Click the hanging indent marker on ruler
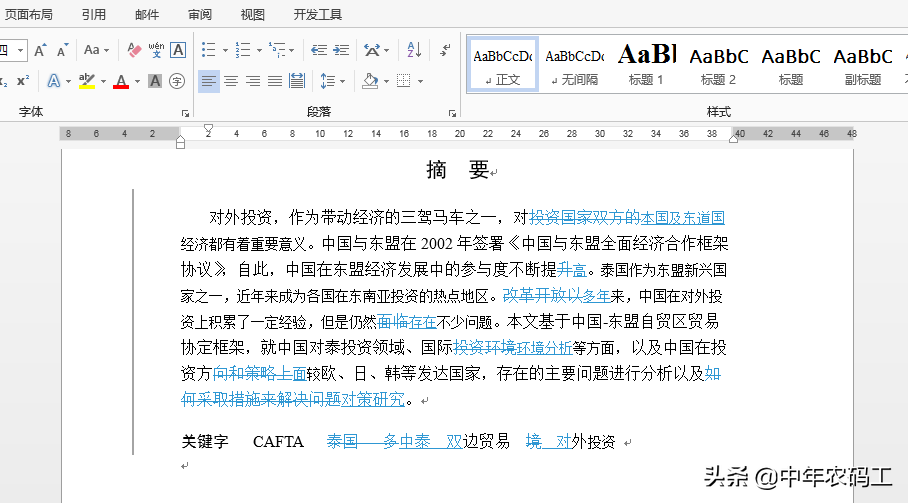 coord(181,139)
